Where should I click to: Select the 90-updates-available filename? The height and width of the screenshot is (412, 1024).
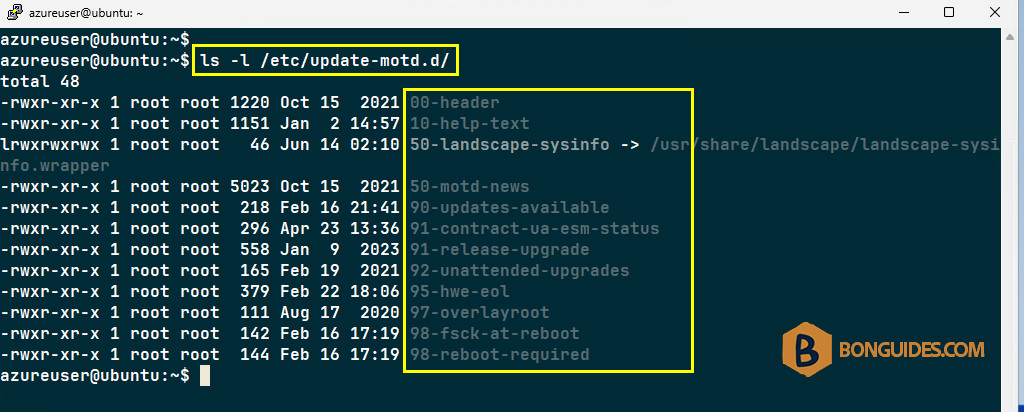click(x=510, y=208)
